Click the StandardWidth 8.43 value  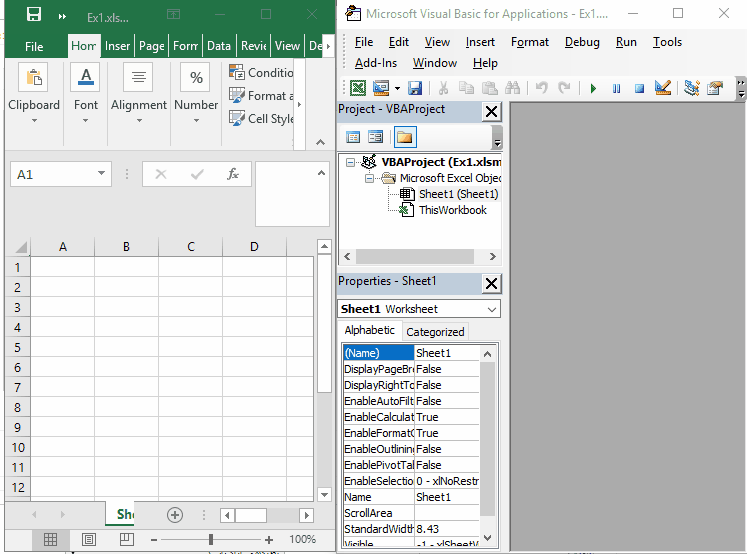coord(447,529)
